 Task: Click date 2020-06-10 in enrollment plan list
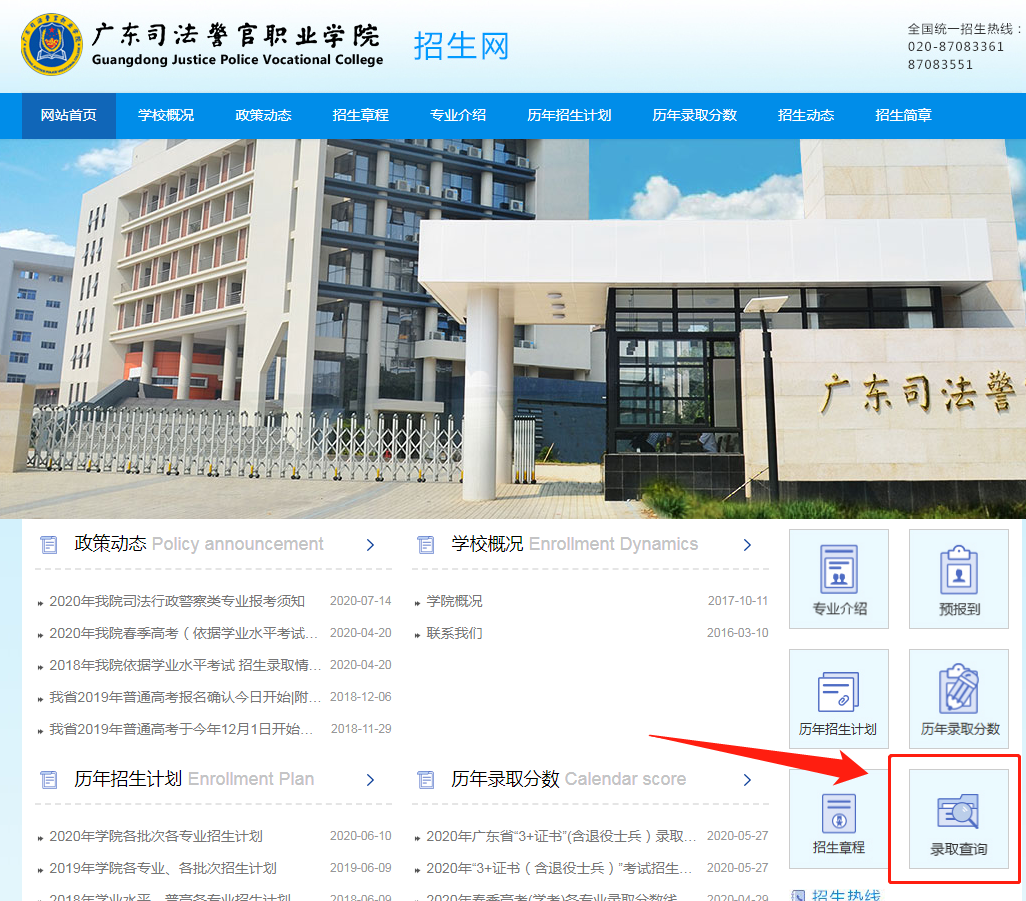[361, 836]
